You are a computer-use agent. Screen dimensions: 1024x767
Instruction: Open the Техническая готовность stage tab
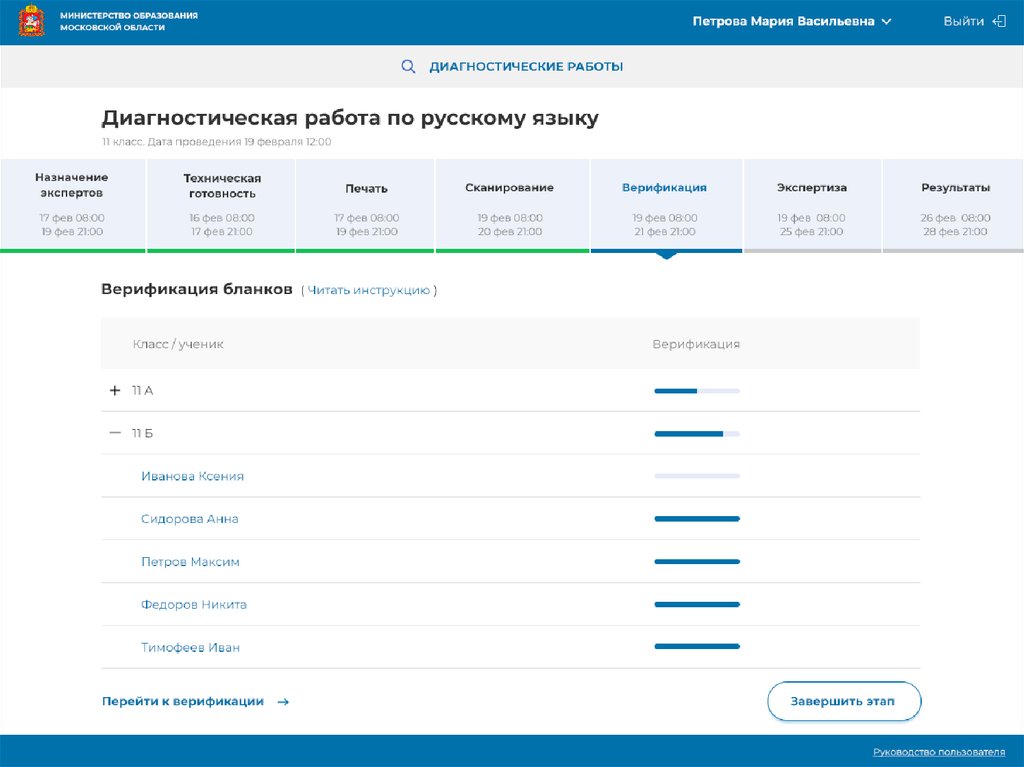tap(221, 204)
